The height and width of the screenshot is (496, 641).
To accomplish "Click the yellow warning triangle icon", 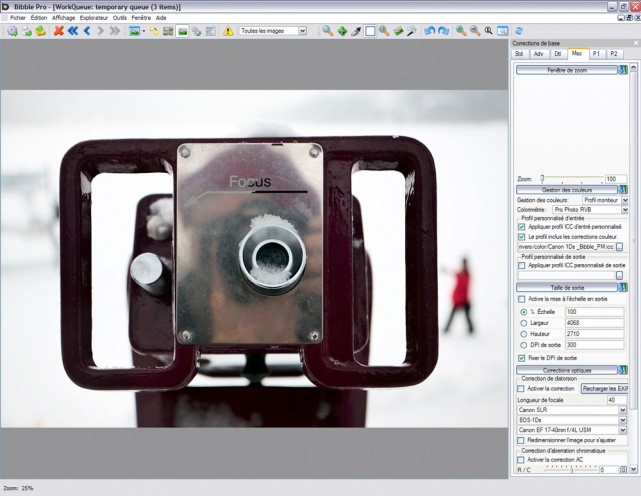I will click(228, 31).
